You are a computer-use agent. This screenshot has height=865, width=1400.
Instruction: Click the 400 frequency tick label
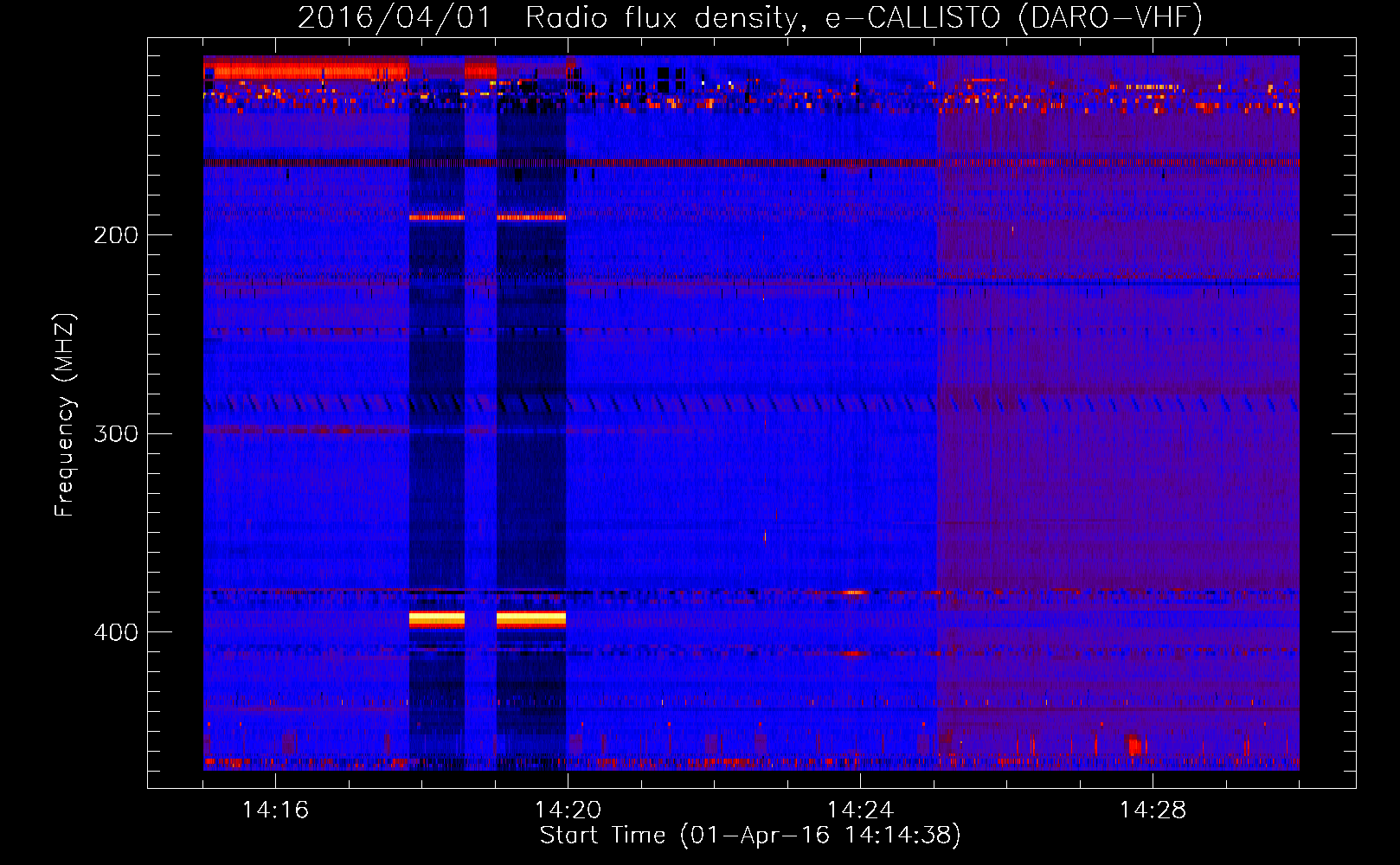116,632
